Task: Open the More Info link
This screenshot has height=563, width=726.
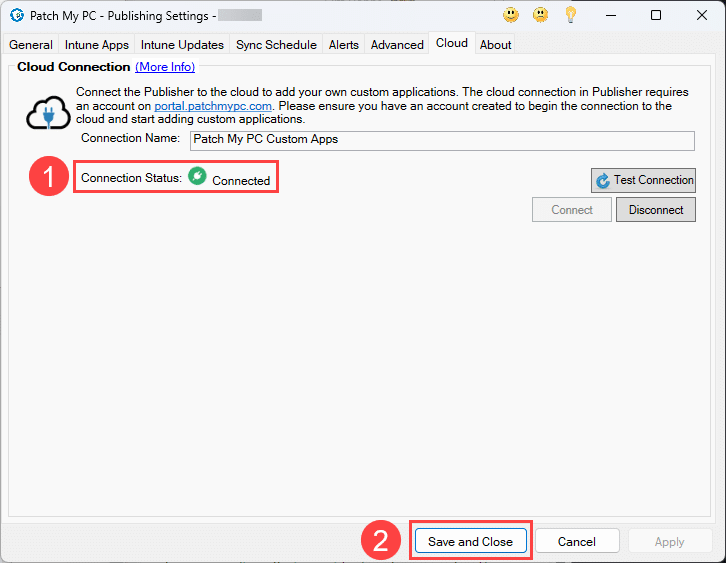Action: tap(165, 67)
